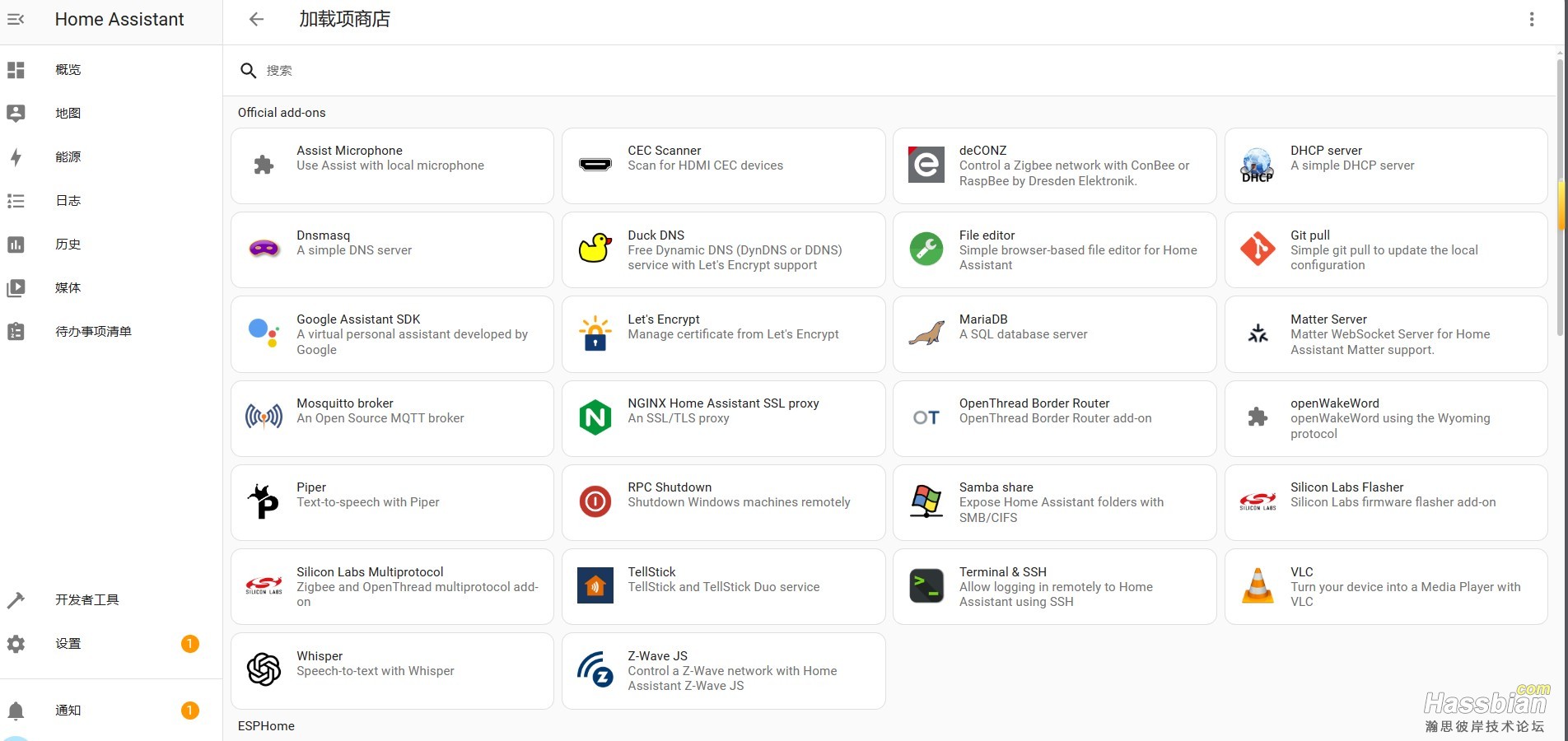Click the energy lightning bolt icon
Viewport: 1568px width, 741px height.
coord(16,157)
